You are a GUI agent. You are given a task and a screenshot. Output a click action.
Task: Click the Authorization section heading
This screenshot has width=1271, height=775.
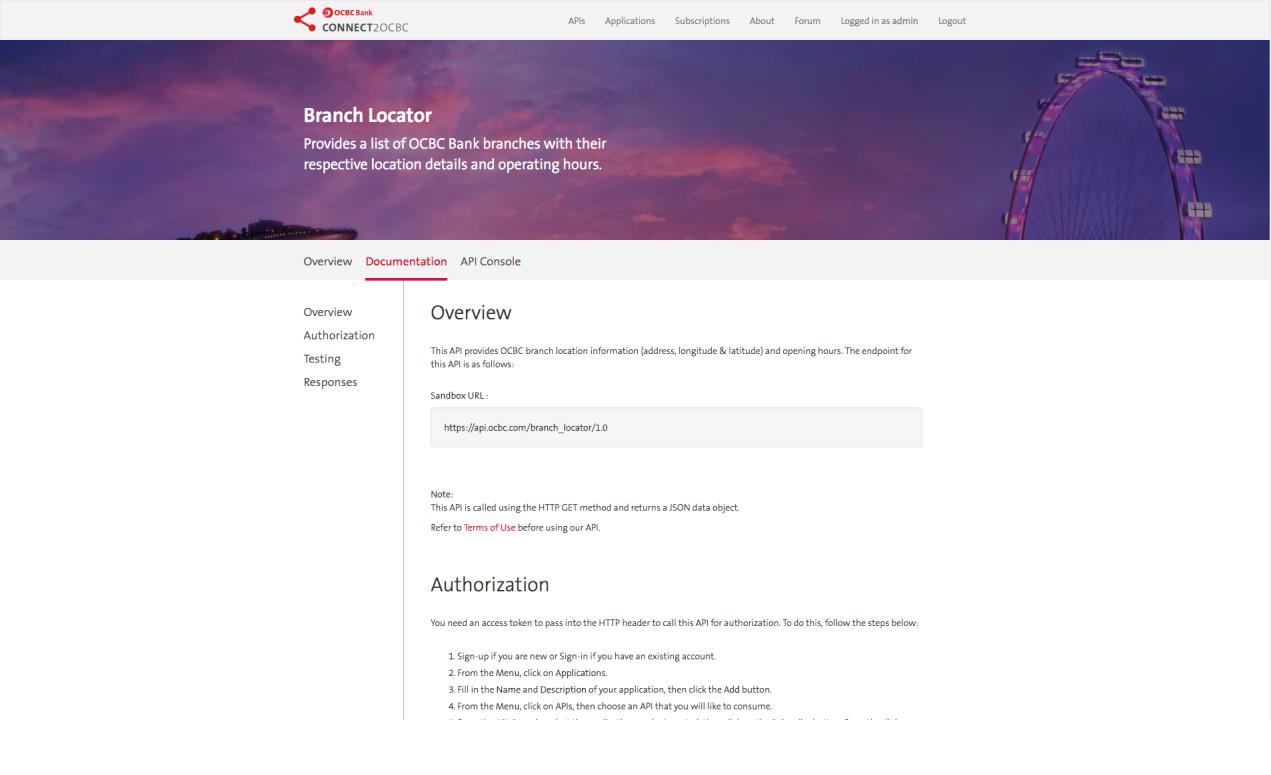tap(490, 584)
